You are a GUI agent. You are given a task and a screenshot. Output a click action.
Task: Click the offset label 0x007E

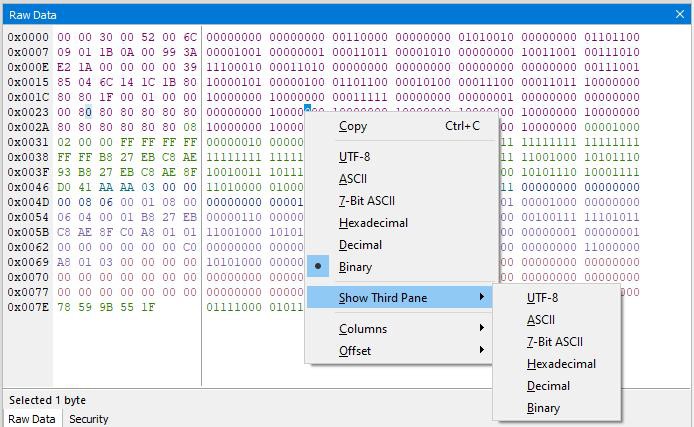(x=28, y=307)
